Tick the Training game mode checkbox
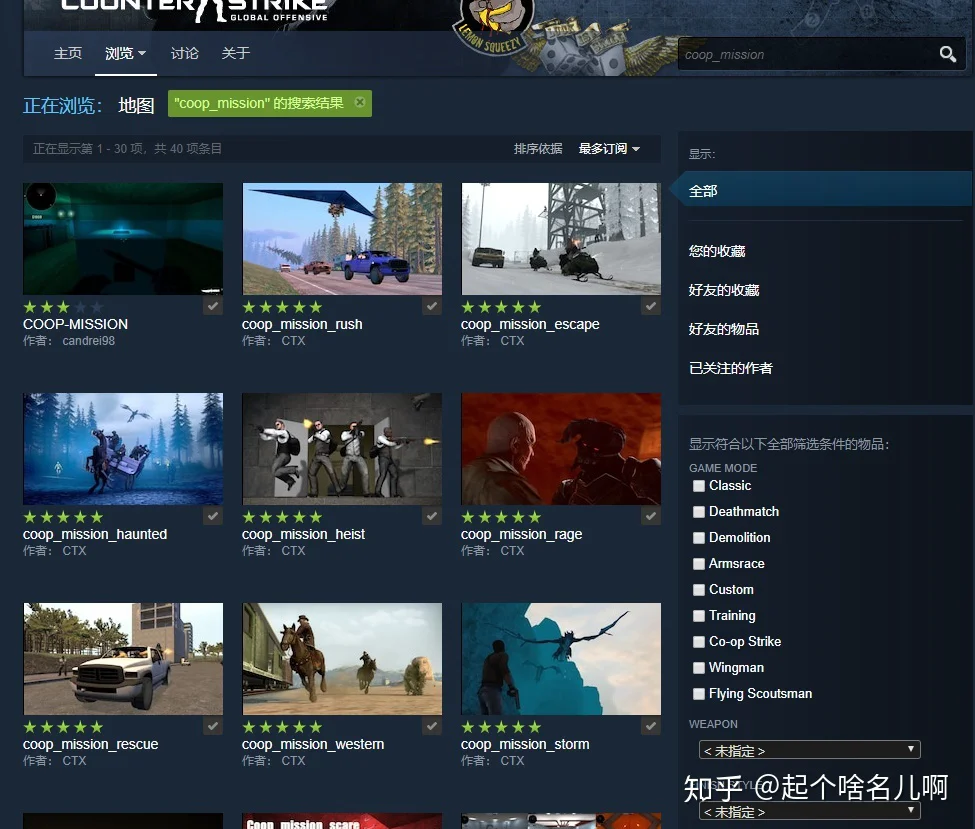Viewport: 975px width, 829px height. [699, 616]
